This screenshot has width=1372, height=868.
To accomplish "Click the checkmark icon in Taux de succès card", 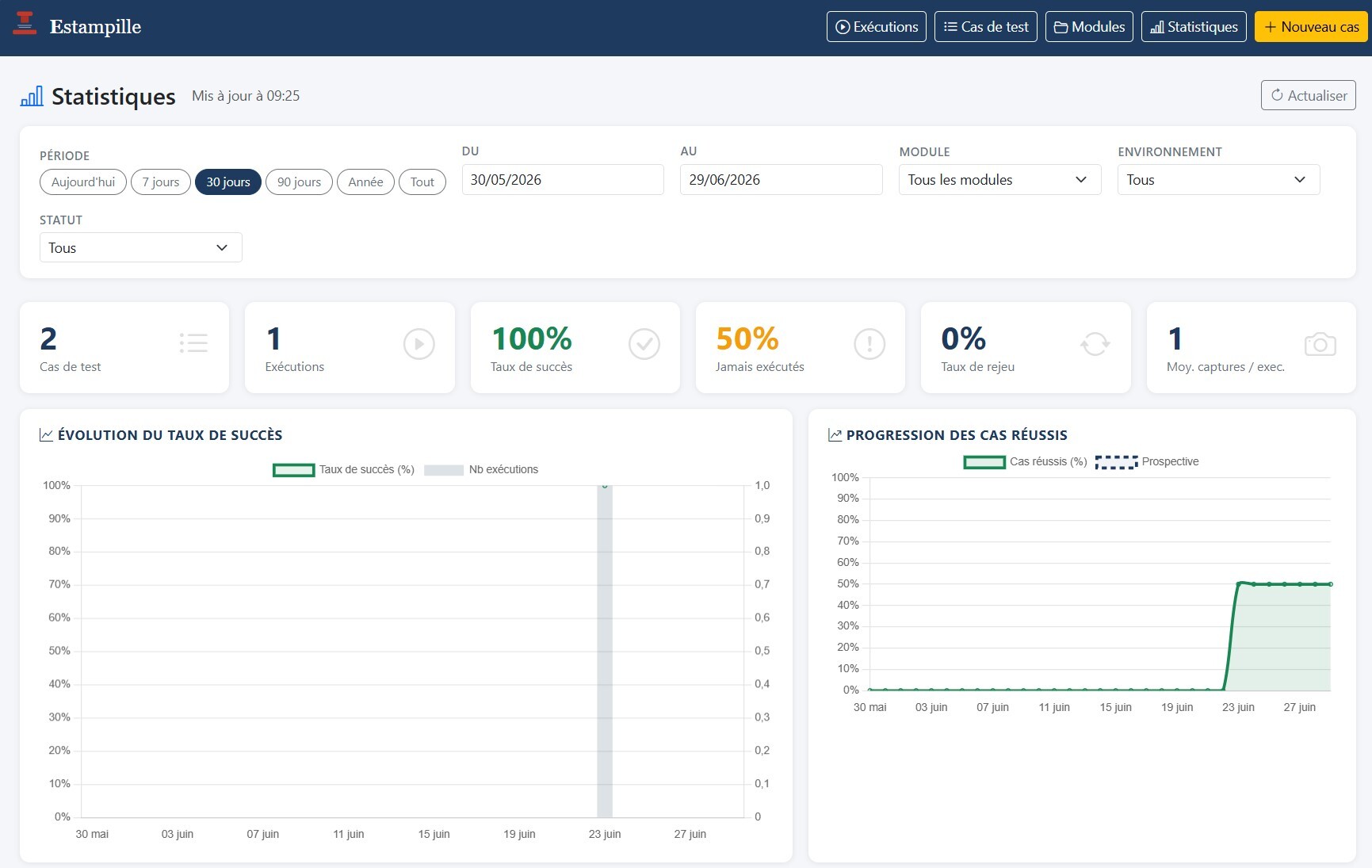I will [x=644, y=344].
